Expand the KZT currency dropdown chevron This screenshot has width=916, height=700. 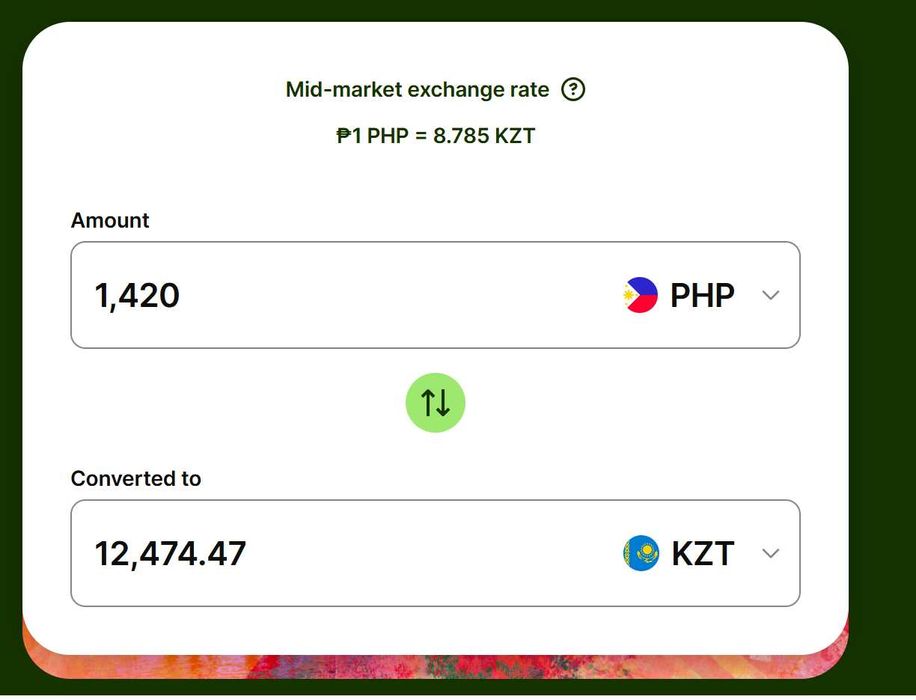[770, 553]
